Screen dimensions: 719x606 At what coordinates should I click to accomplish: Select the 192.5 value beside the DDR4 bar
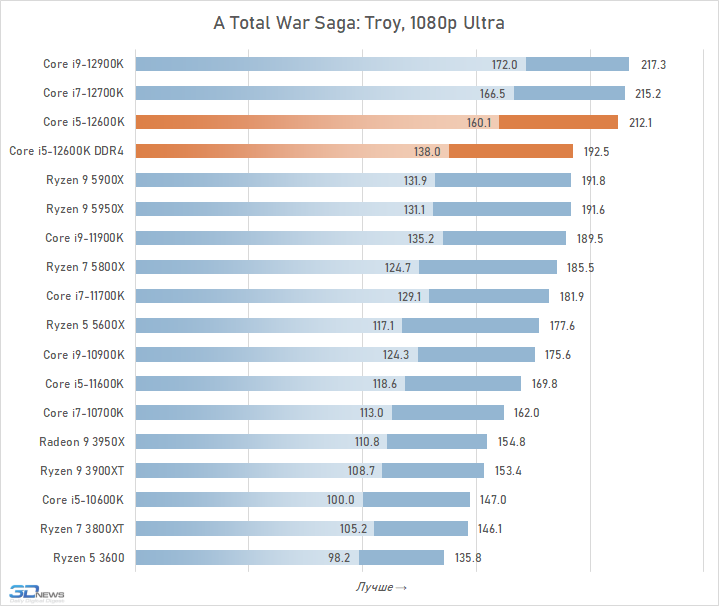595,151
